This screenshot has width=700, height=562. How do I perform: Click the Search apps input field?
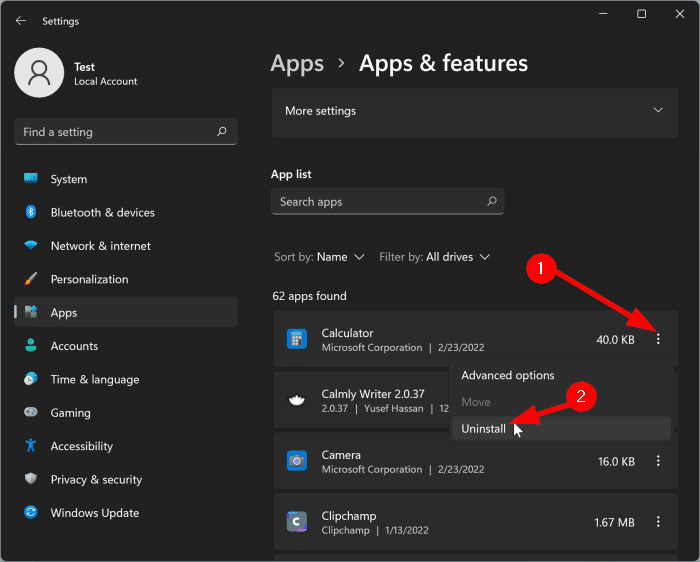(x=380, y=202)
